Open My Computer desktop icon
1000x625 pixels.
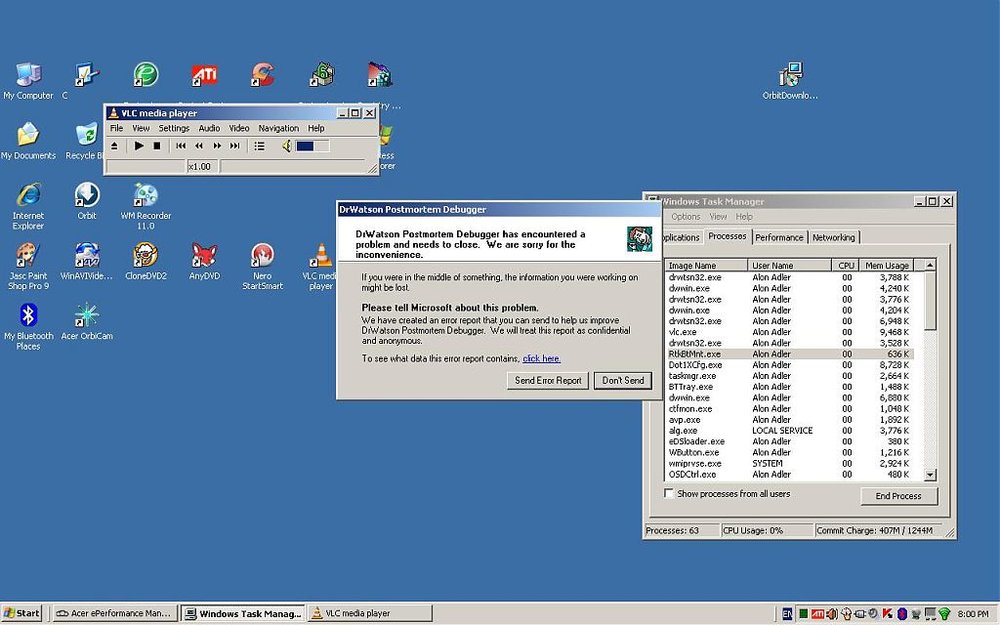pyautogui.click(x=28, y=81)
